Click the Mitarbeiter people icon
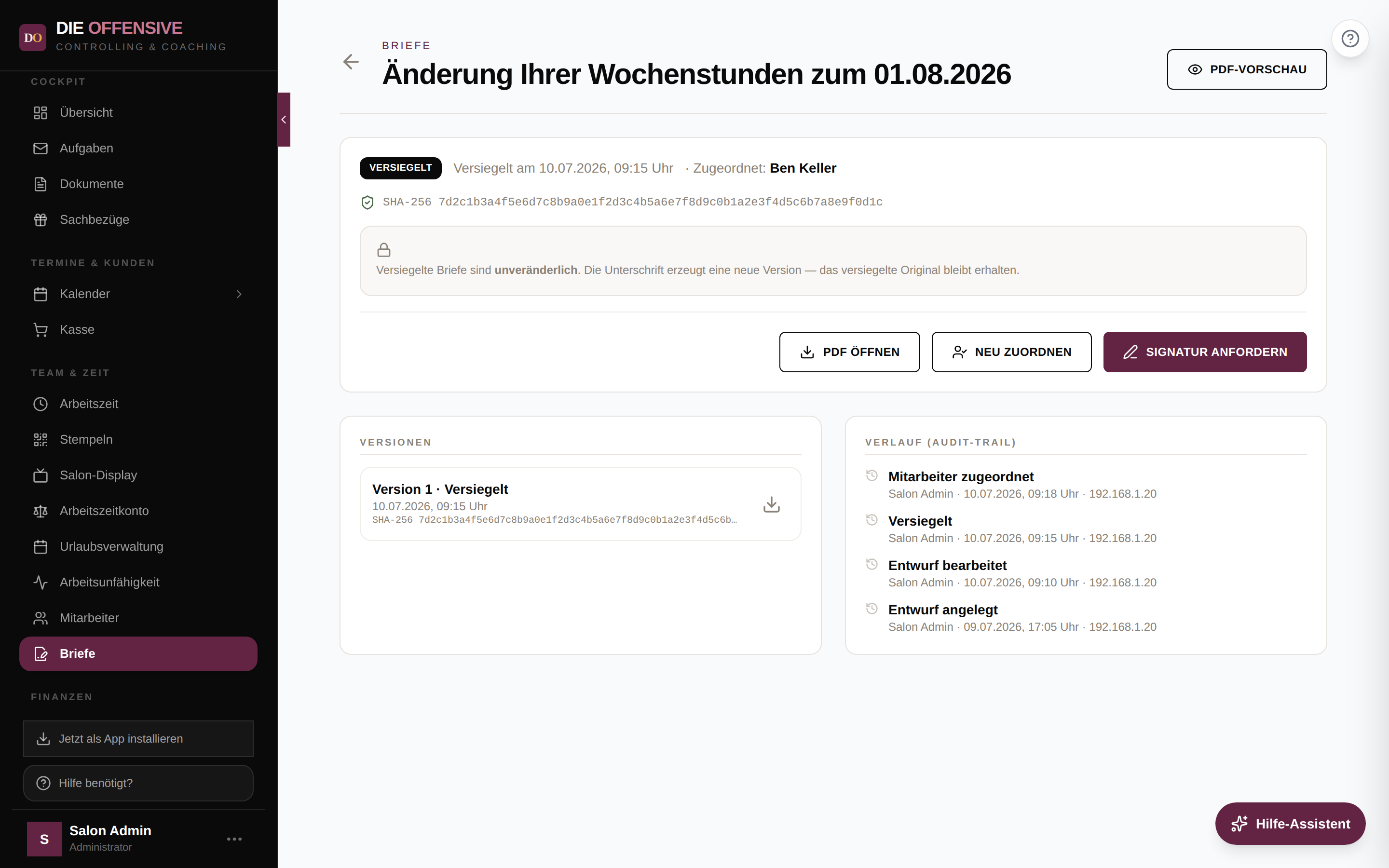The width and height of the screenshot is (1389, 868). click(x=40, y=618)
